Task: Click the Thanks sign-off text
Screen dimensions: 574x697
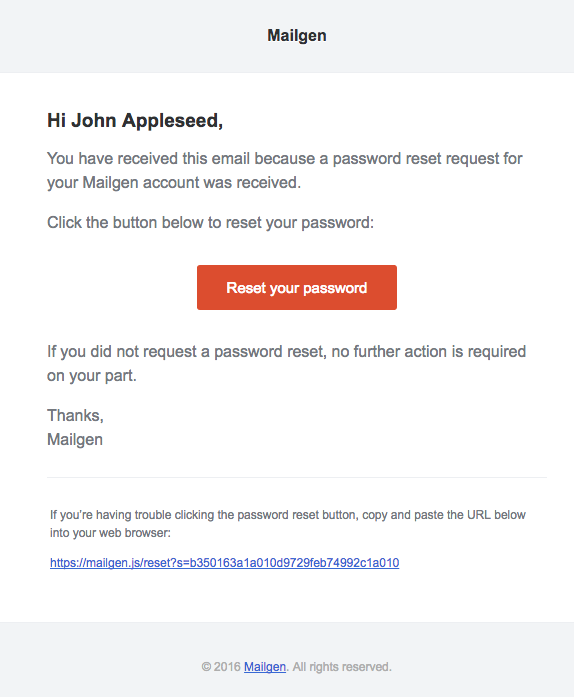Action: 75,416
